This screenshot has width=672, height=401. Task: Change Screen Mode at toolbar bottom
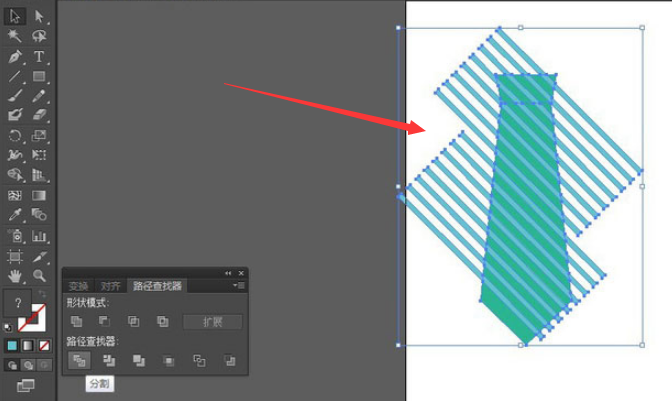[x=25, y=386]
